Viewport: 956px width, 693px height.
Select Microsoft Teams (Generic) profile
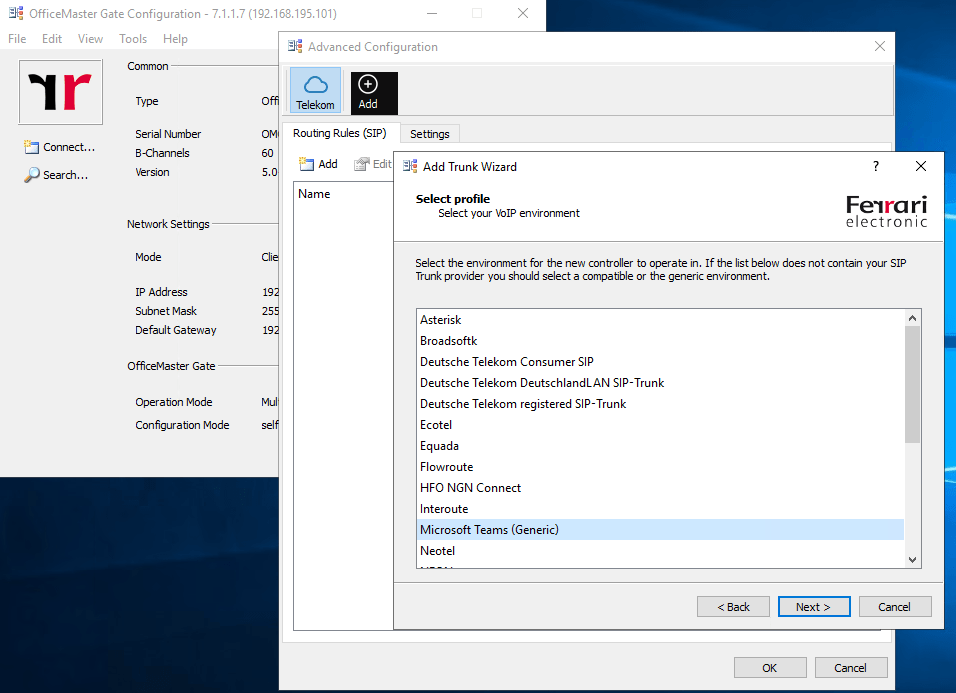click(x=661, y=530)
